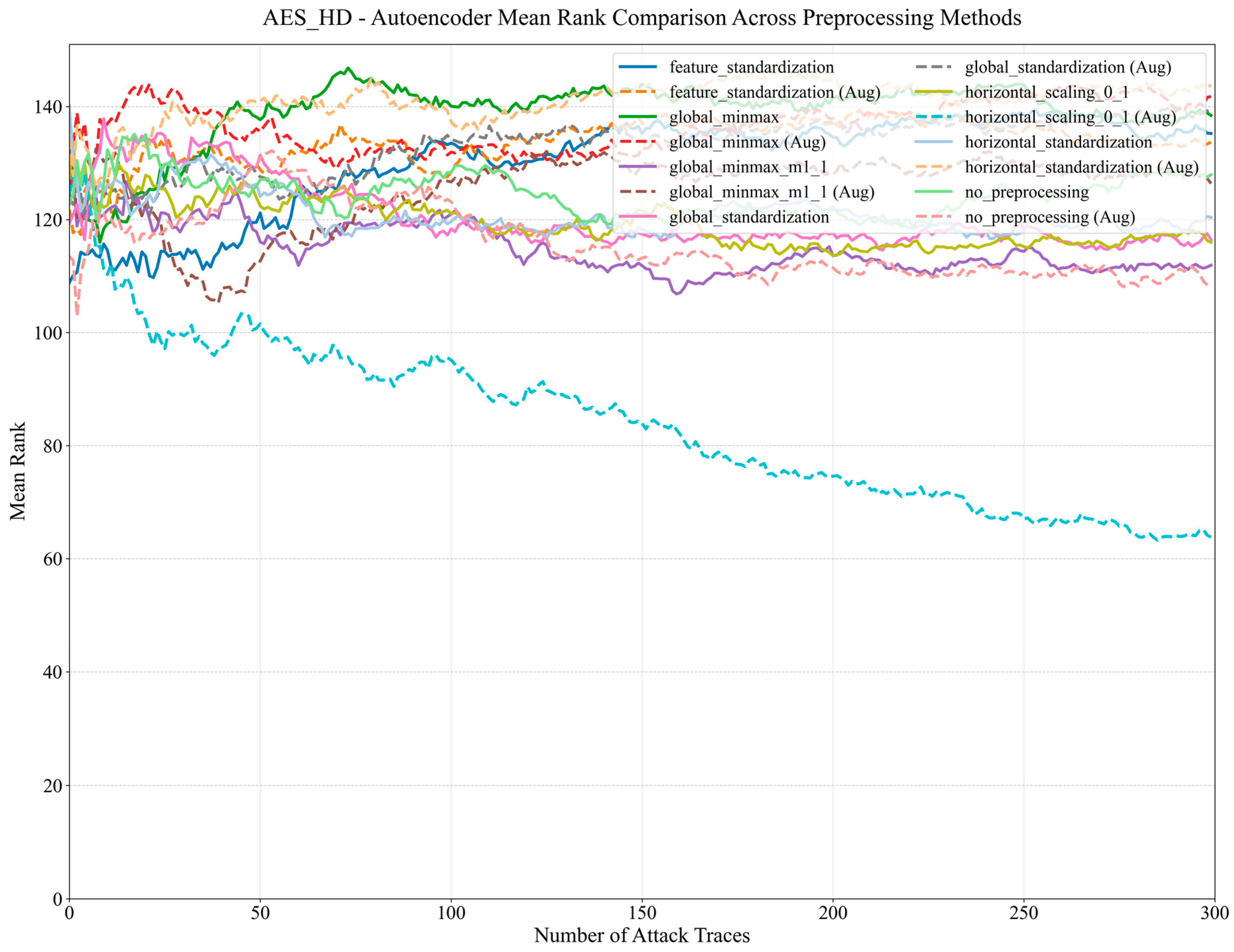Click legend entry 'no_preprocessing'
This screenshot has height=952, width=1234.
[x=1027, y=192]
